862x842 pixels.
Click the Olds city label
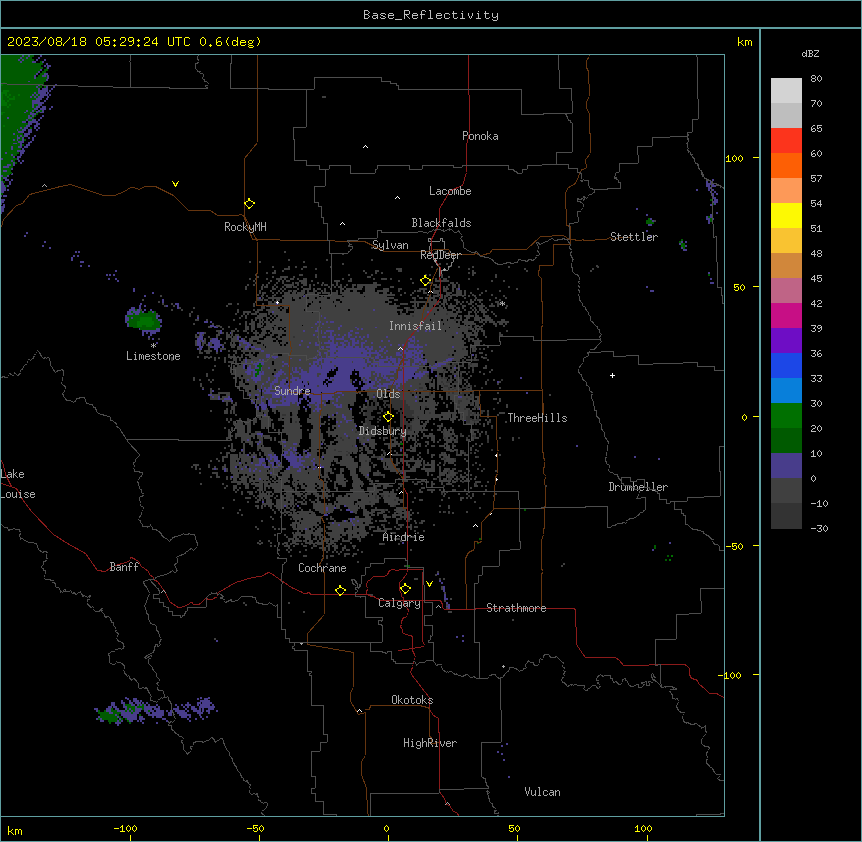click(x=388, y=394)
